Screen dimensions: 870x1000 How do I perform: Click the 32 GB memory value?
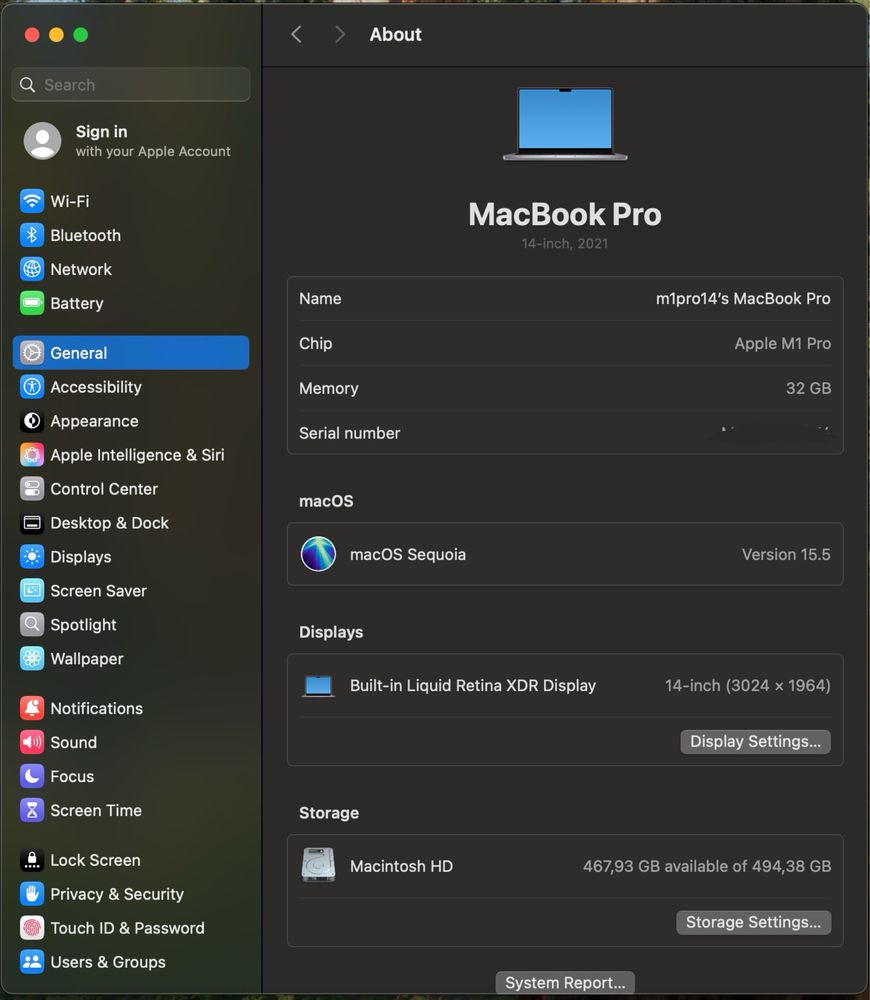pos(808,388)
